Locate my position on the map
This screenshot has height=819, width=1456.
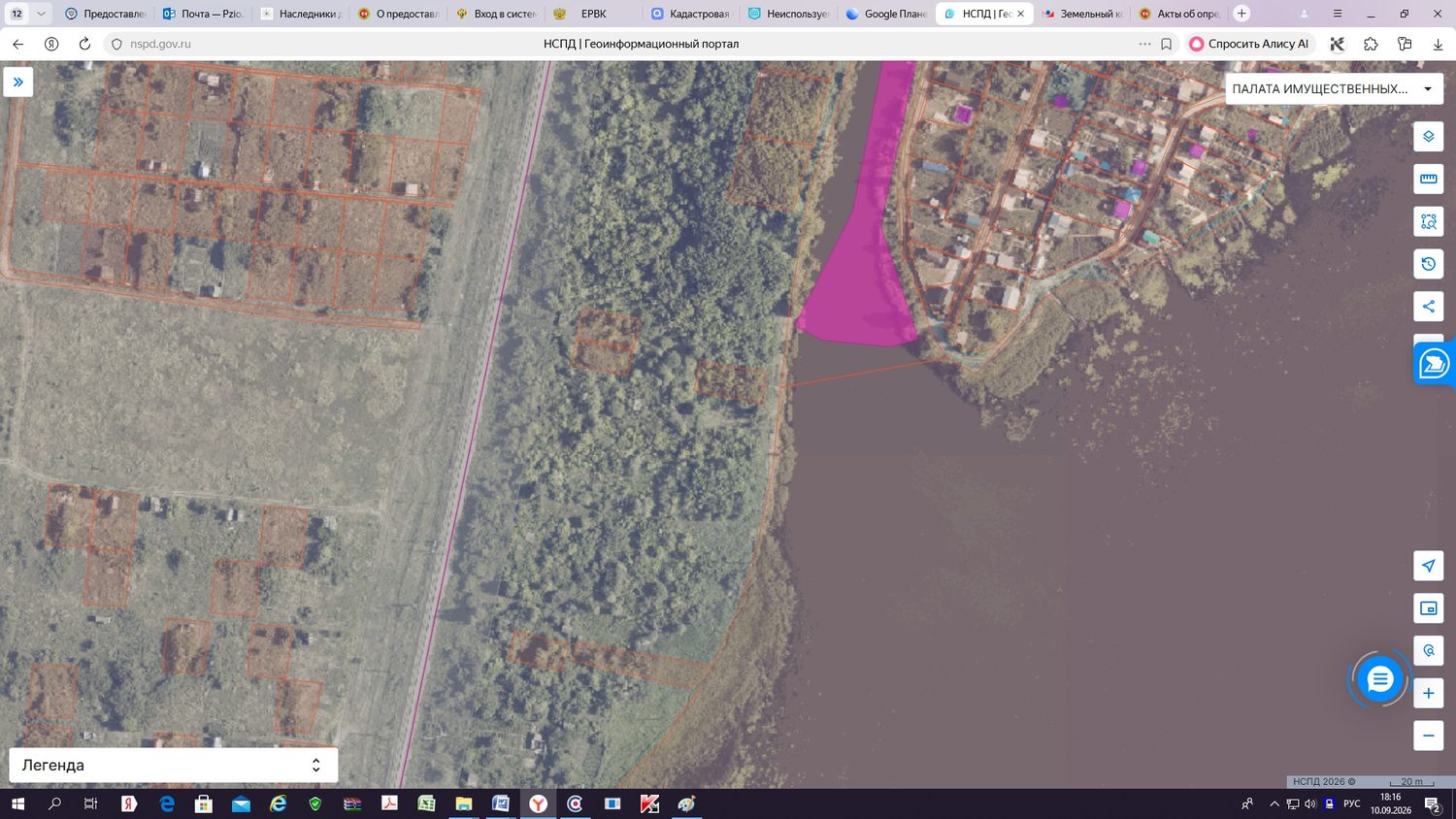coord(1428,566)
